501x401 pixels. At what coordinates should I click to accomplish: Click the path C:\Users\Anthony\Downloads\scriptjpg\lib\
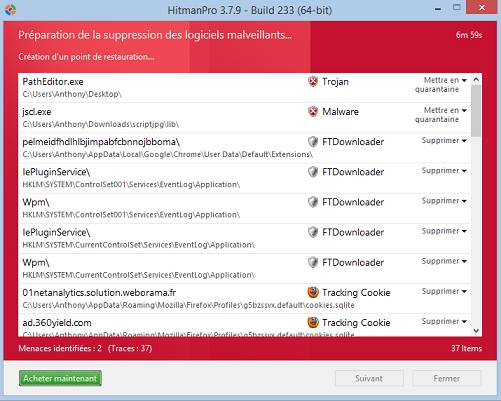101,124
